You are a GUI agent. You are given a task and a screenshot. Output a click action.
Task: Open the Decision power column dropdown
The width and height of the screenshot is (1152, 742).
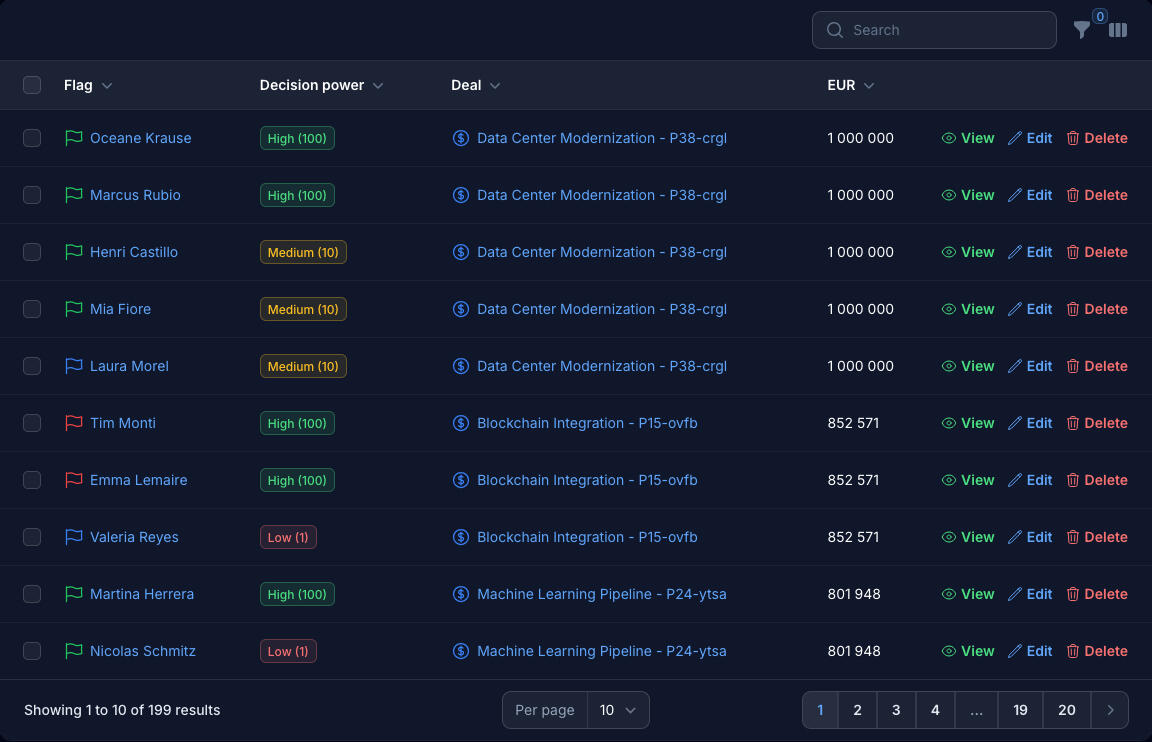[x=378, y=86]
